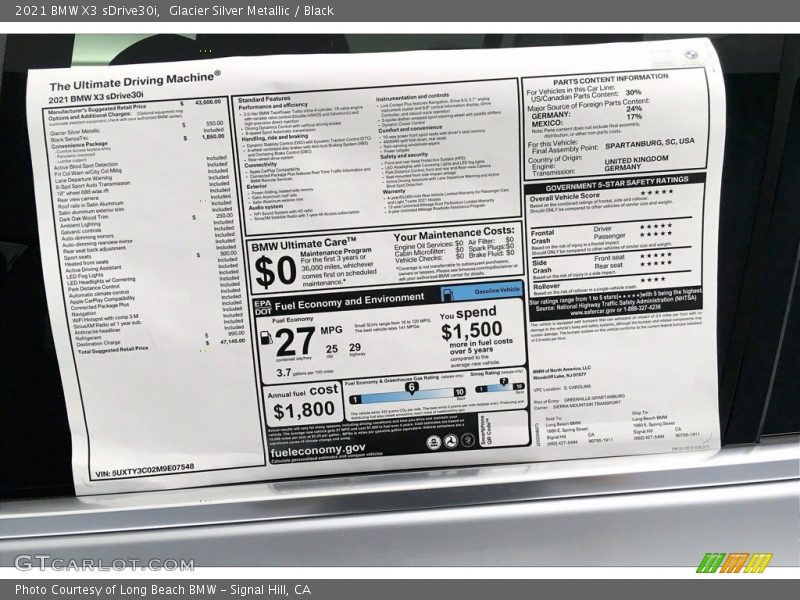Click the 'Black SensaTec' option row
This screenshot has height=600, width=800.
click(x=69, y=139)
